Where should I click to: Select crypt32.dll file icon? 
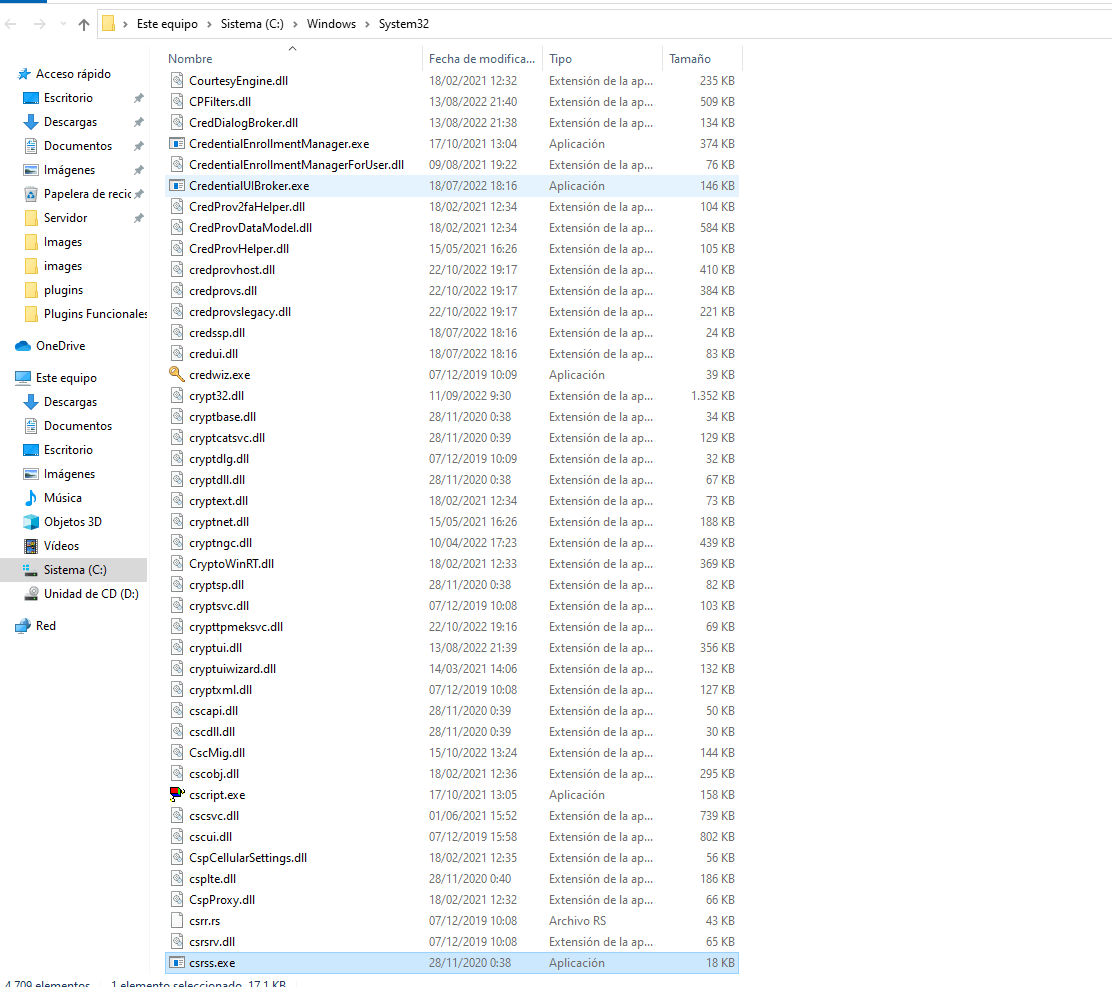(x=177, y=396)
